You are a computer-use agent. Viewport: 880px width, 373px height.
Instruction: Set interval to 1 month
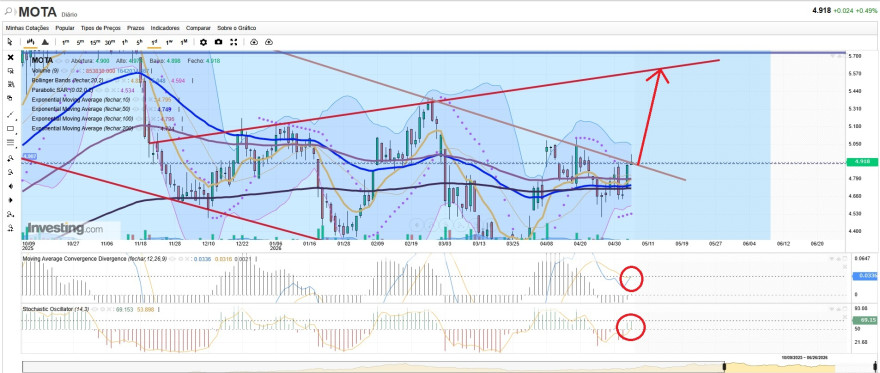tap(184, 42)
